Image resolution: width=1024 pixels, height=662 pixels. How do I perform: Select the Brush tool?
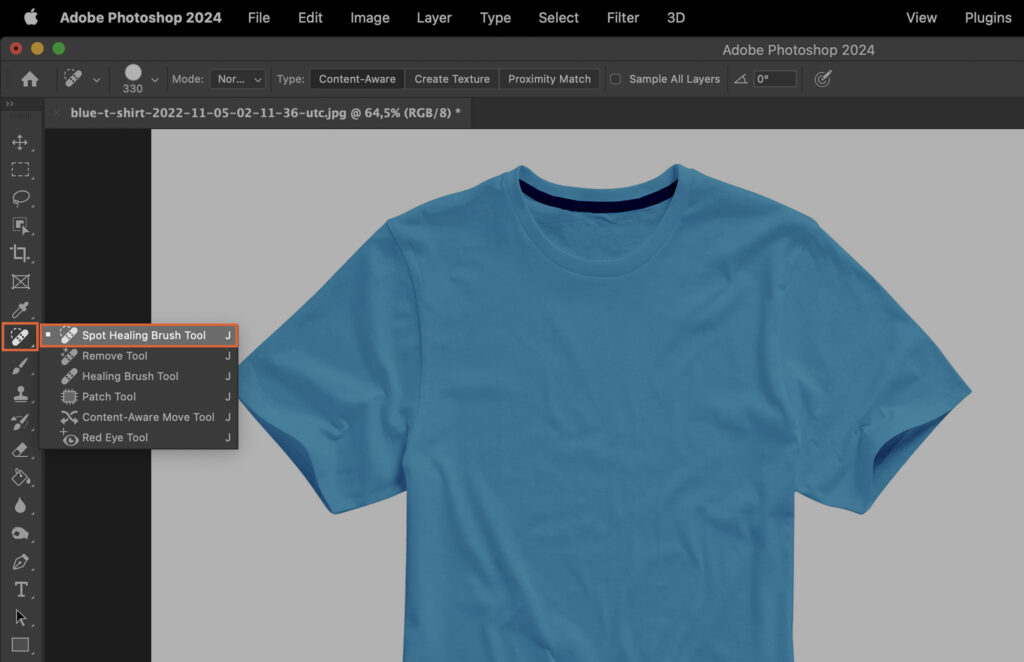pyautogui.click(x=20, y=365)
